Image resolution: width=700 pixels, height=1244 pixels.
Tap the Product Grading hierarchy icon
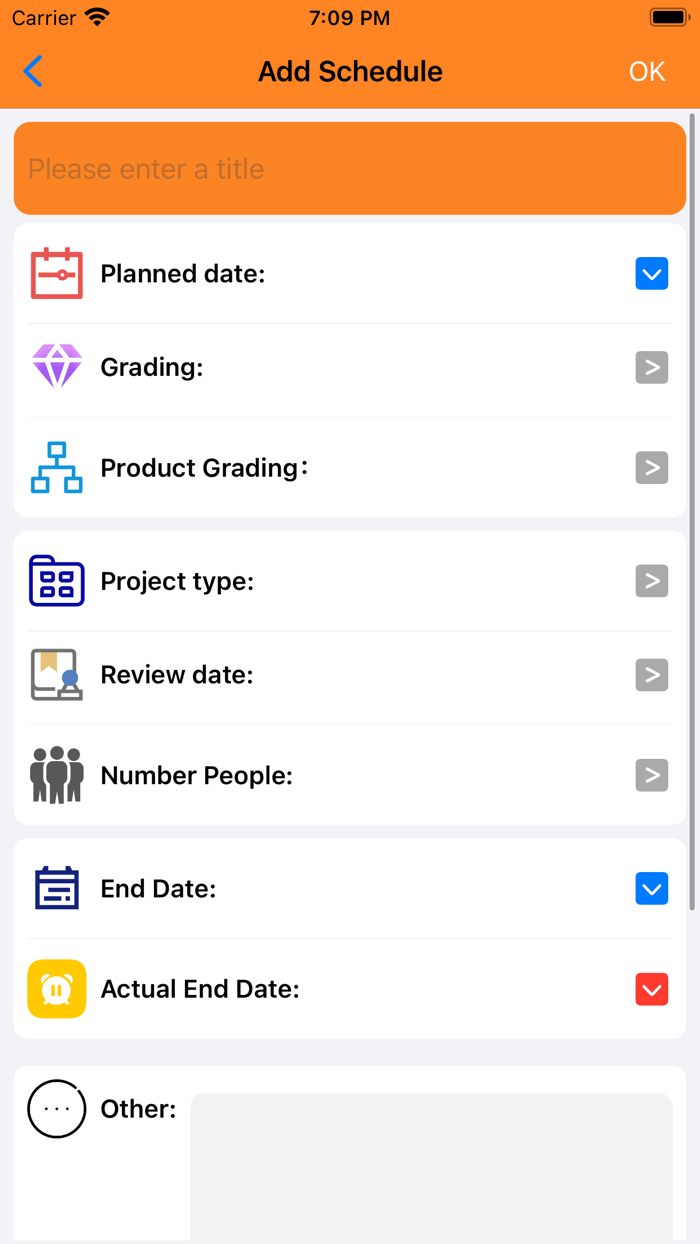57,467
